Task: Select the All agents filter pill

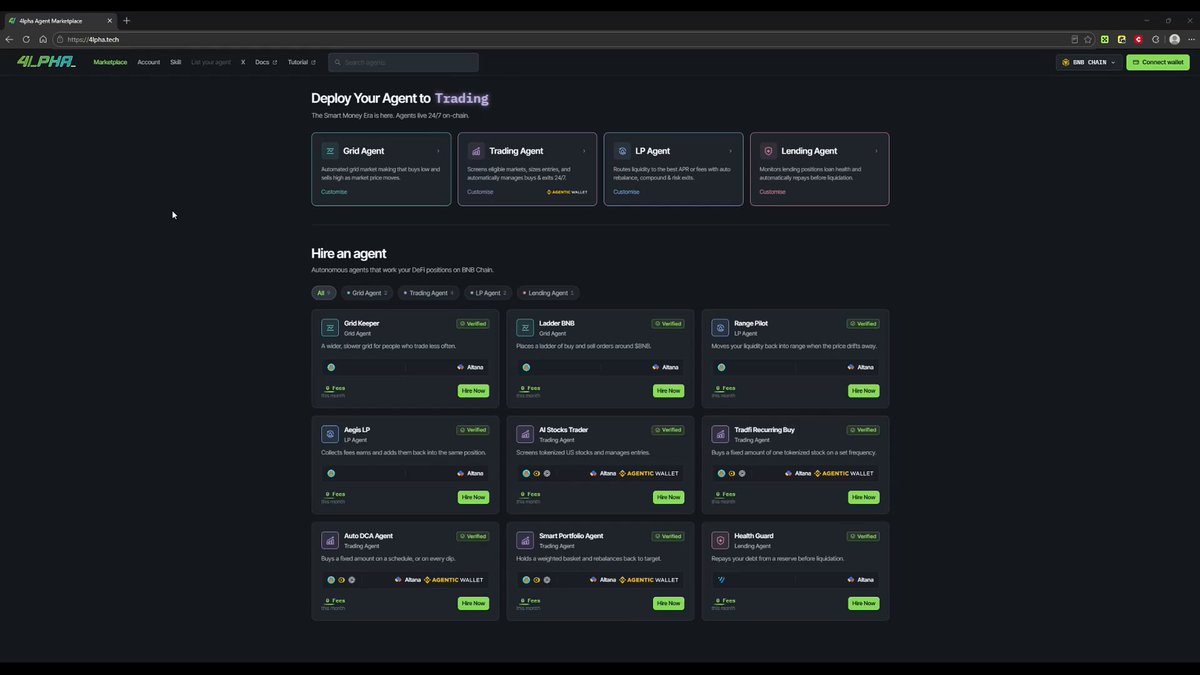Action: tap(324, 293)
